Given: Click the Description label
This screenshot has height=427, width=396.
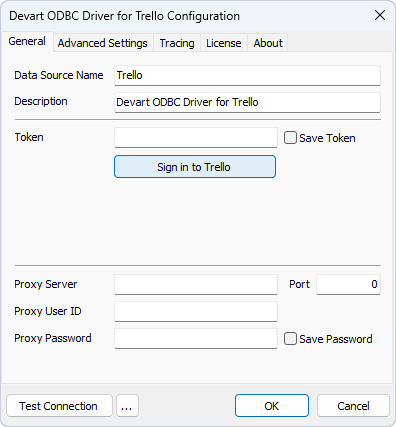Looking at the screenshot, I should [41, 101].
